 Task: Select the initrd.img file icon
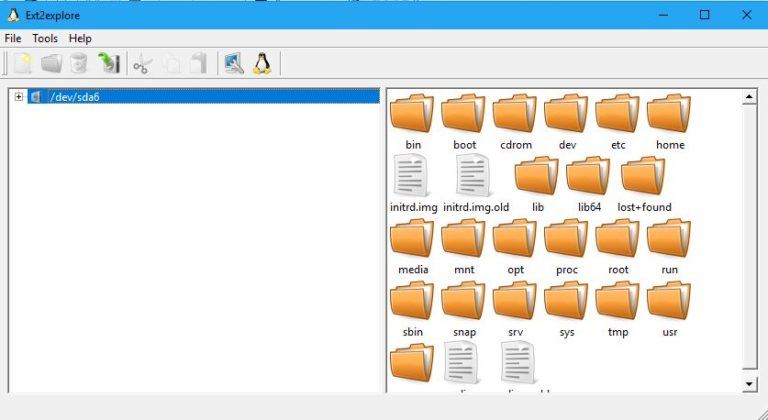click(x=411, y=175)
